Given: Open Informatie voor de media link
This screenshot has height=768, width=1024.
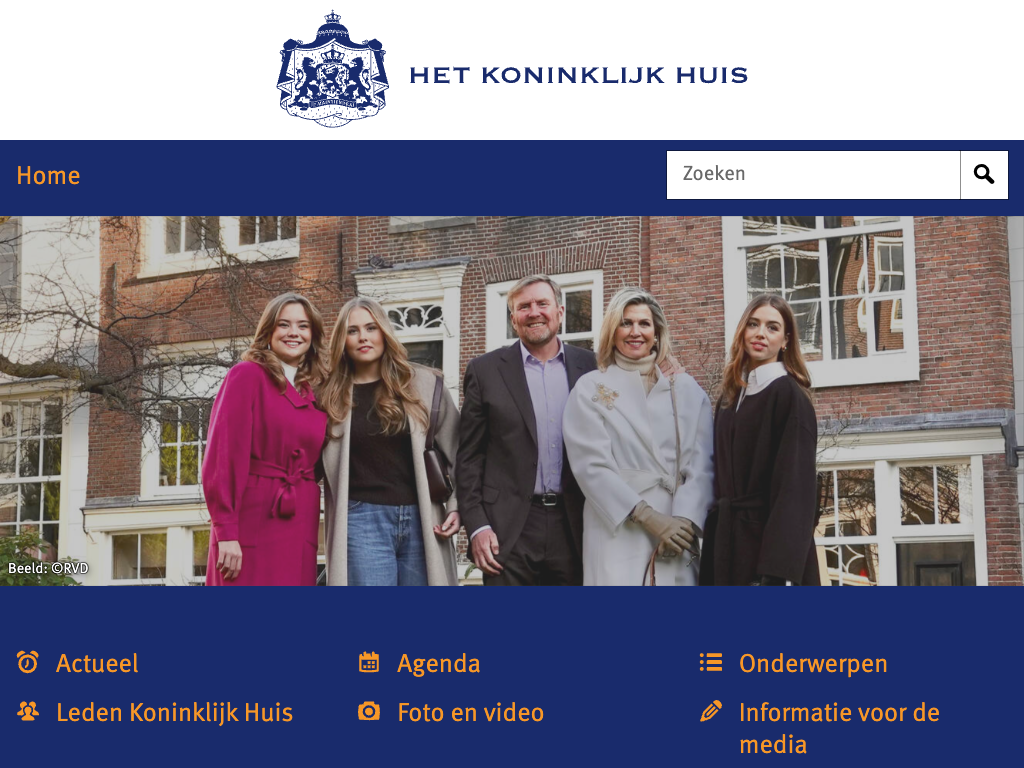Looking at the screenshot, I should (x=839, y=728).
